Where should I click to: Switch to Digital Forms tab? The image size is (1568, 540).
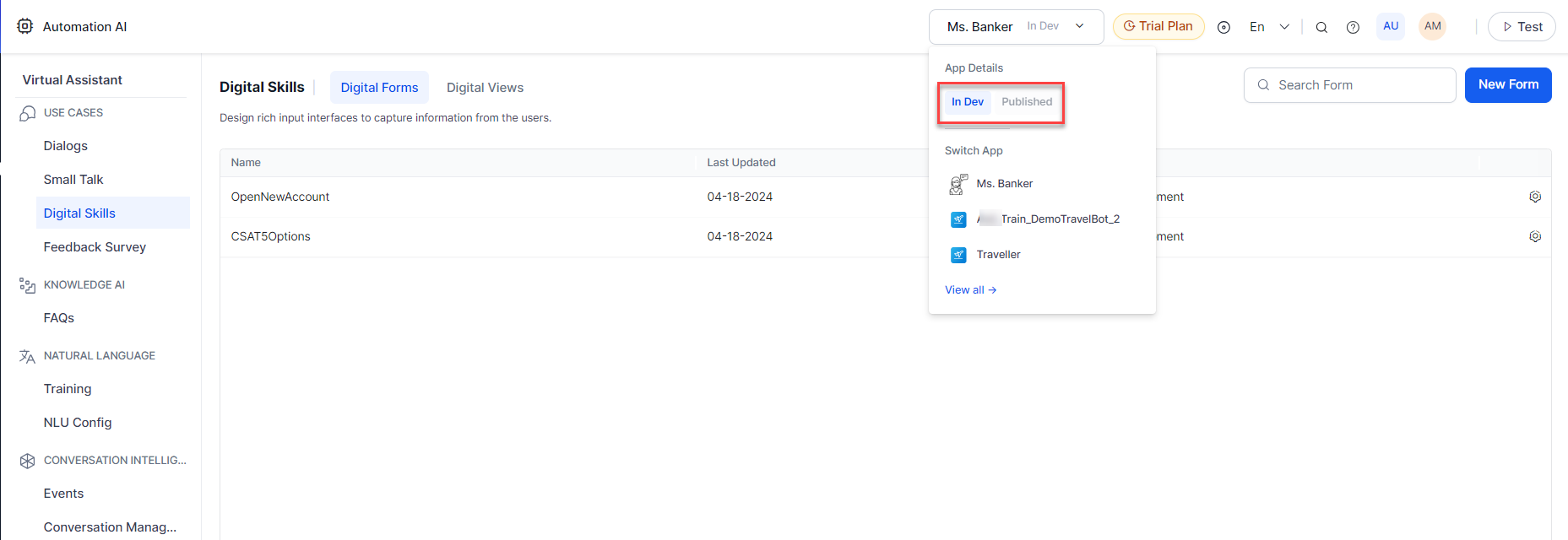pyautogui.click(x=379, y=88)
